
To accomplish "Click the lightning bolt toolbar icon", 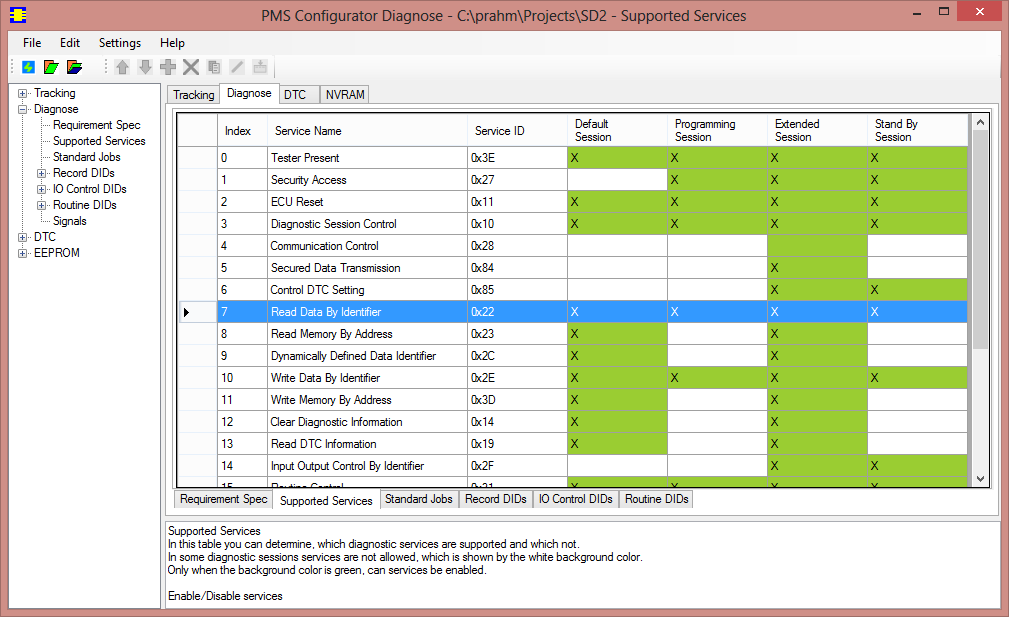I will (27, 67).
